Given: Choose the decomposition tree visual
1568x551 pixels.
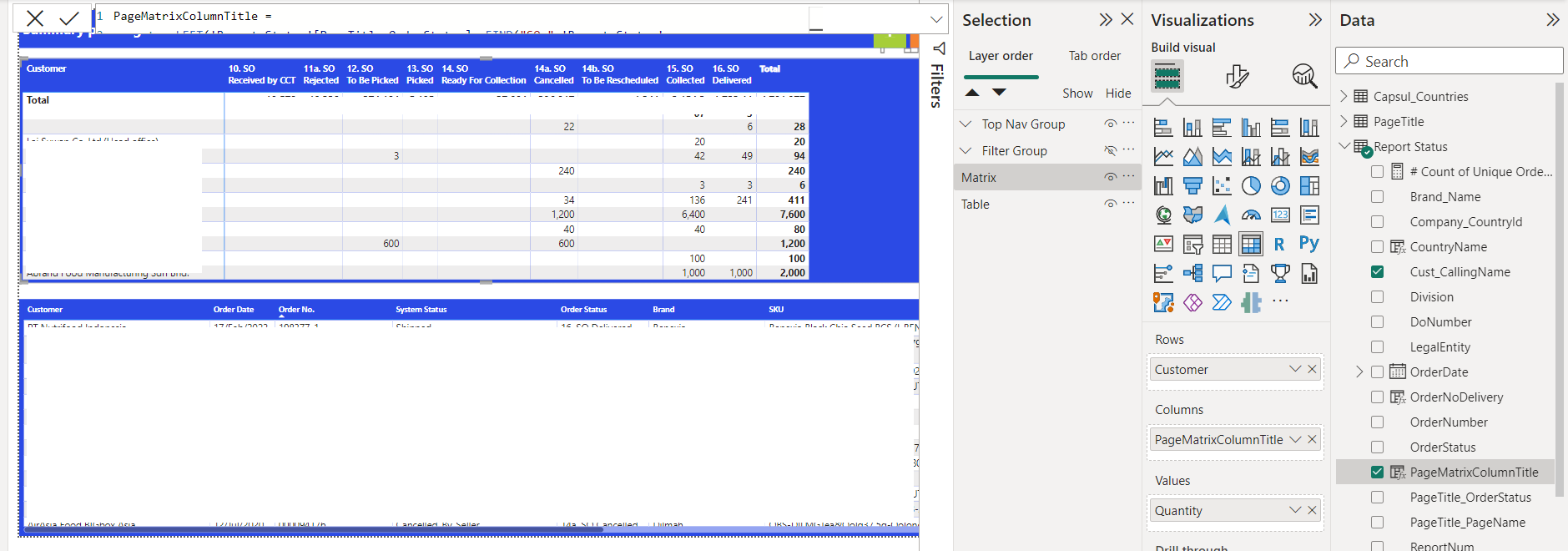Looking at the screenshot, I should [1192, 273].
